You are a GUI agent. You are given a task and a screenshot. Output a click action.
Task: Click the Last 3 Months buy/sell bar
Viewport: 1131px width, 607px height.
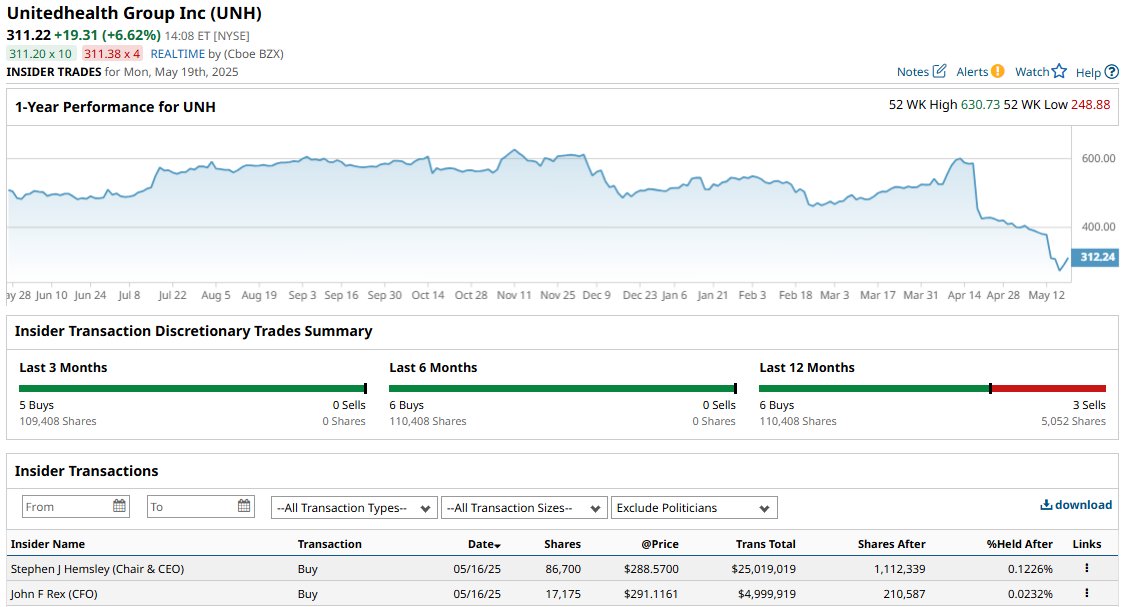(x=193, y=389)
